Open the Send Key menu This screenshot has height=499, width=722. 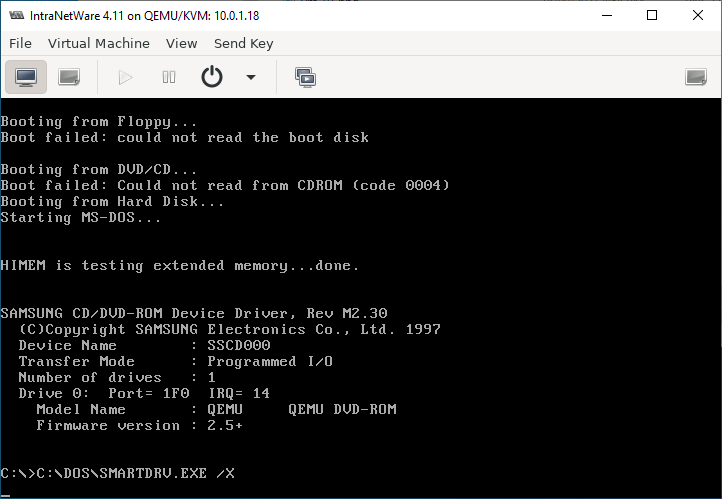244,43
